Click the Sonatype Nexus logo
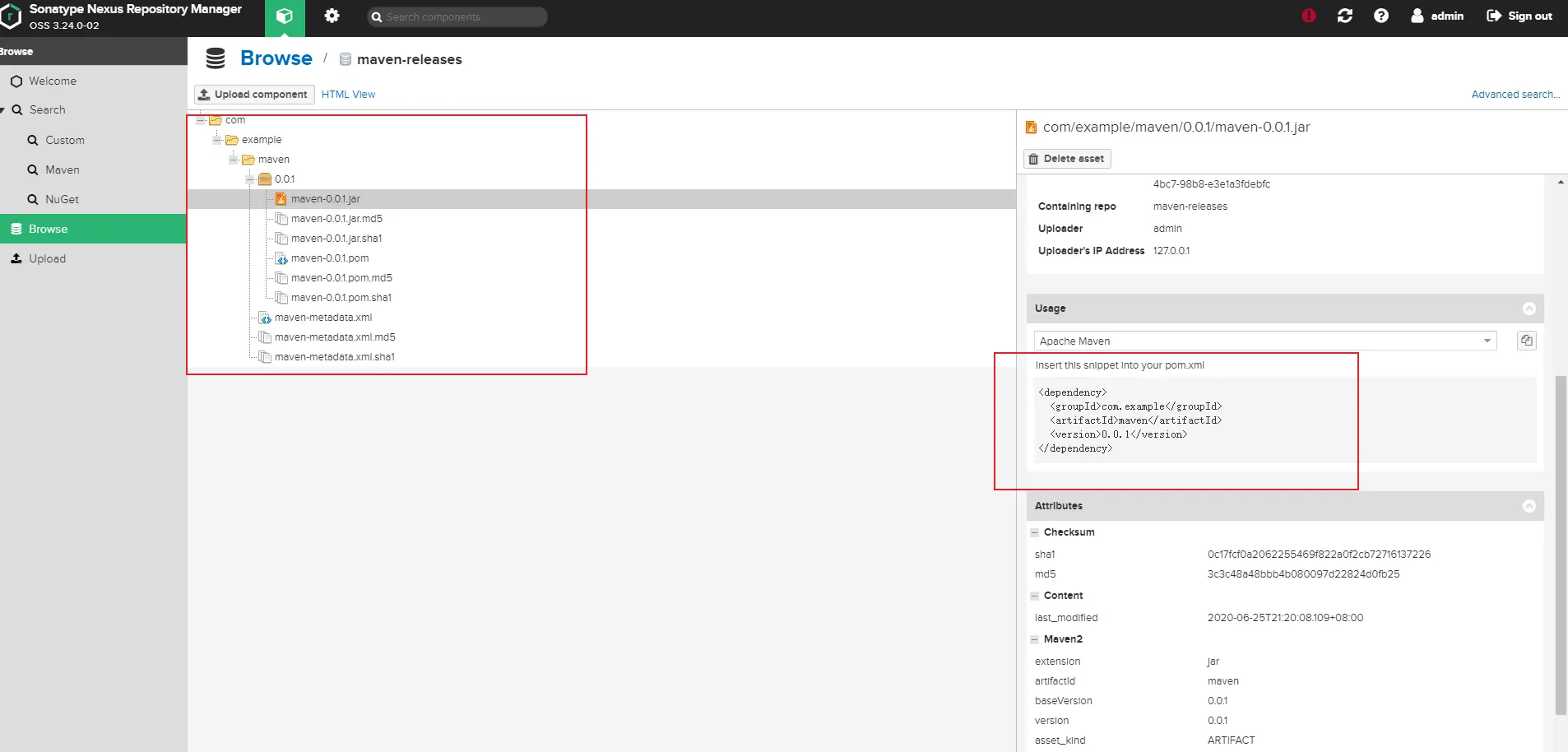The height and width of the screenshot is (752, 1568). (x=10, y=16)
